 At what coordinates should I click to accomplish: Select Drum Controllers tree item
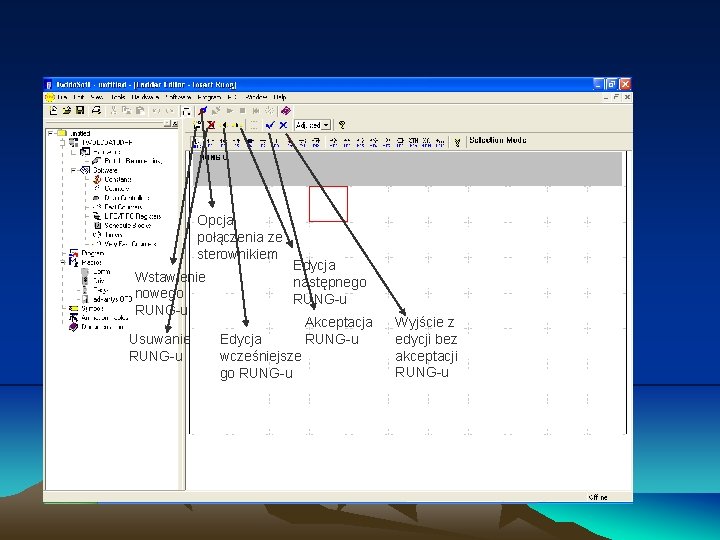[127, 198]
